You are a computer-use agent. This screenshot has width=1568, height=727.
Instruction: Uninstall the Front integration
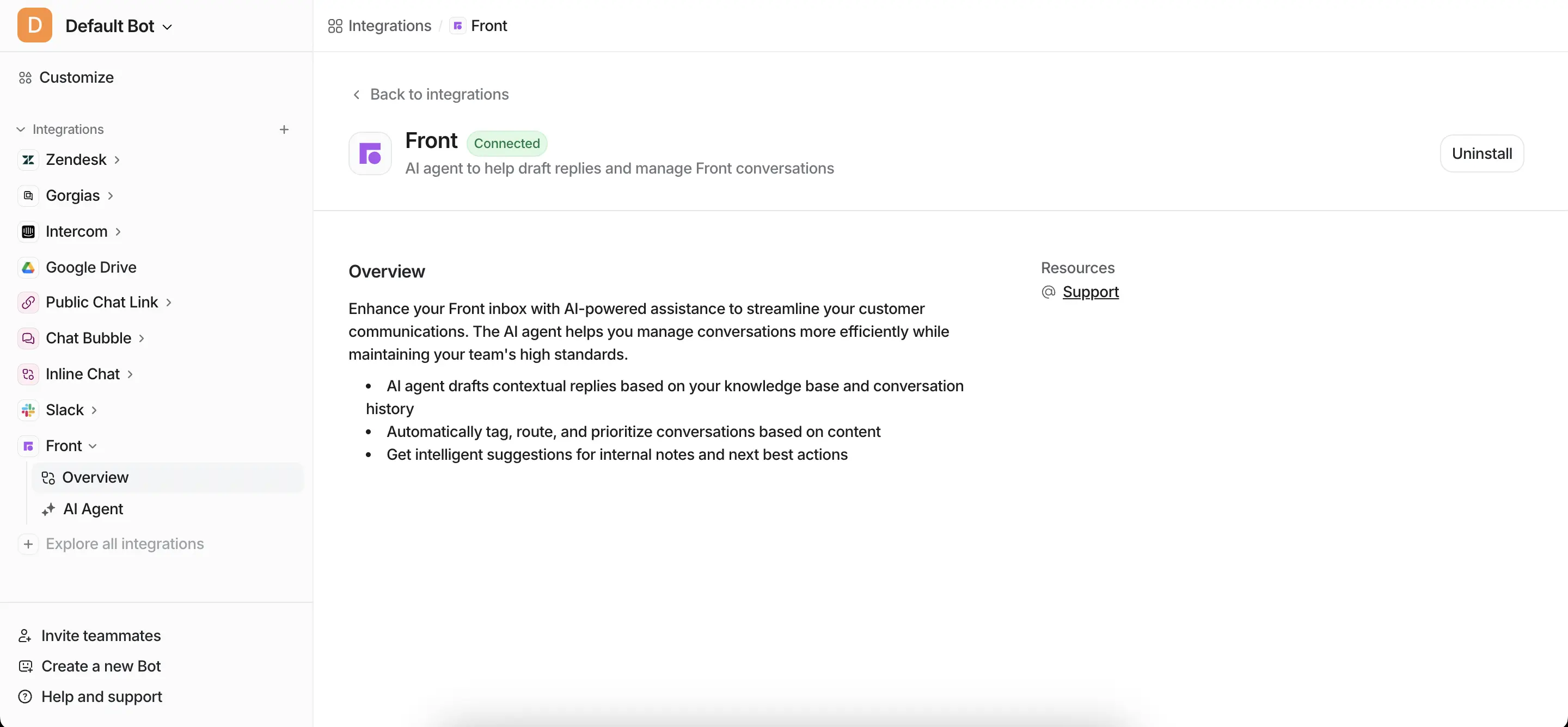click(1481, 153)
